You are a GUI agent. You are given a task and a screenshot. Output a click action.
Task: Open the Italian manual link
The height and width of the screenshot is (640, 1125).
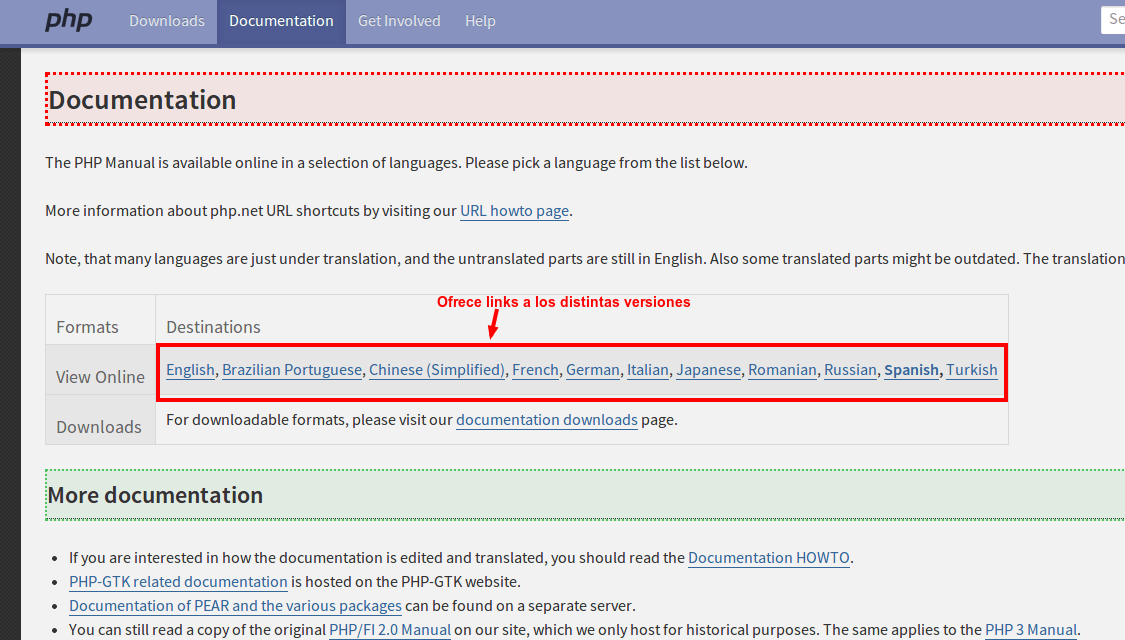tap(648, 370)
